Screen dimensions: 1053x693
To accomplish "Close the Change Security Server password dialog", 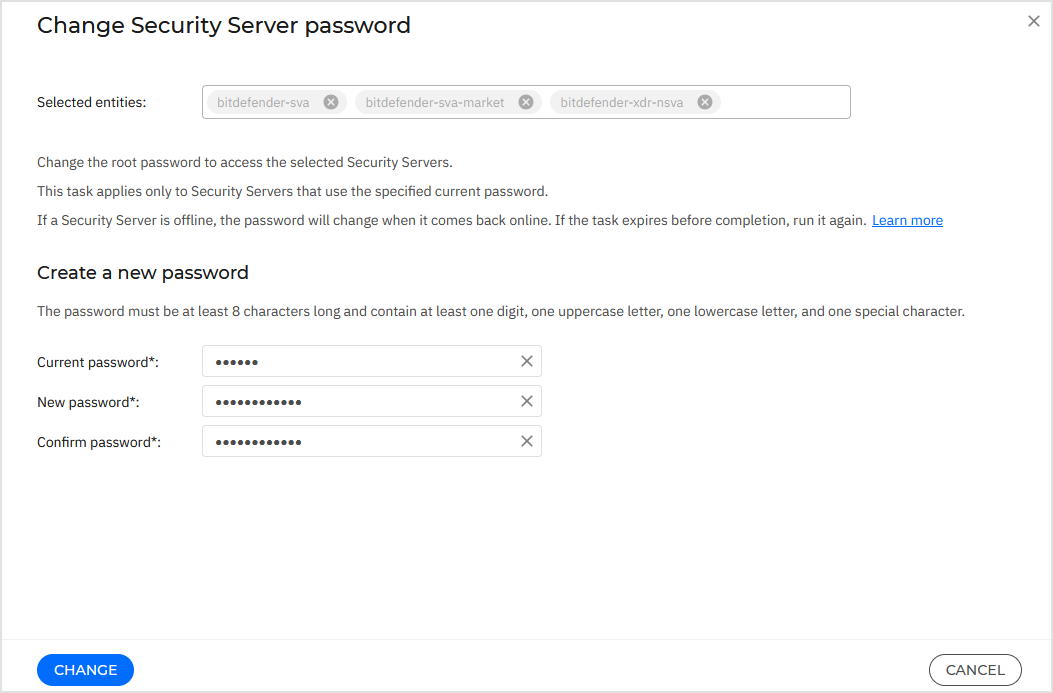I will point(1033,21).
